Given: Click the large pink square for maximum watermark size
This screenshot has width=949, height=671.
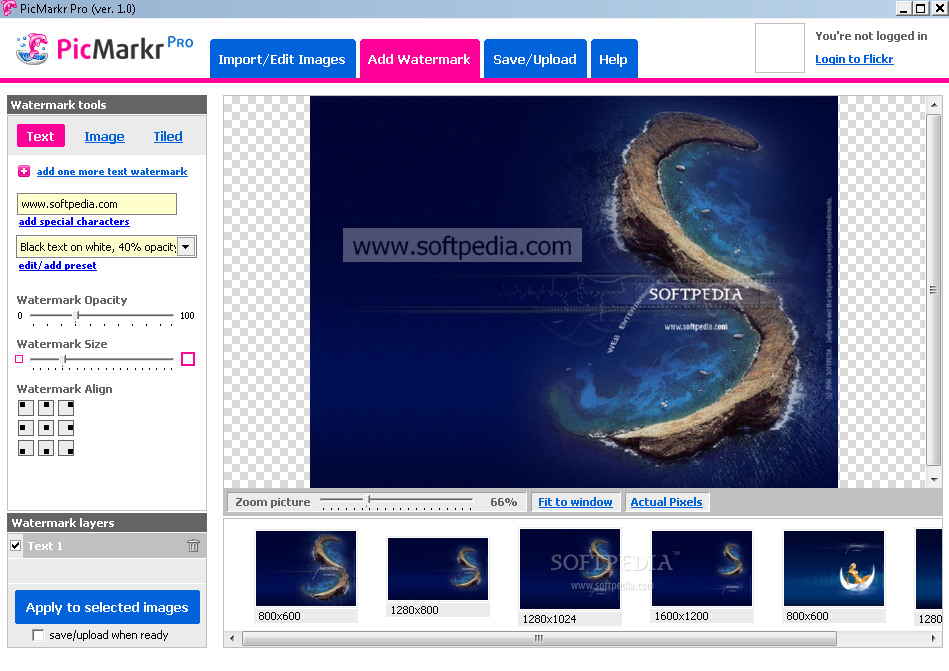Looking at the screenshot, I should [x=188, y=359].
